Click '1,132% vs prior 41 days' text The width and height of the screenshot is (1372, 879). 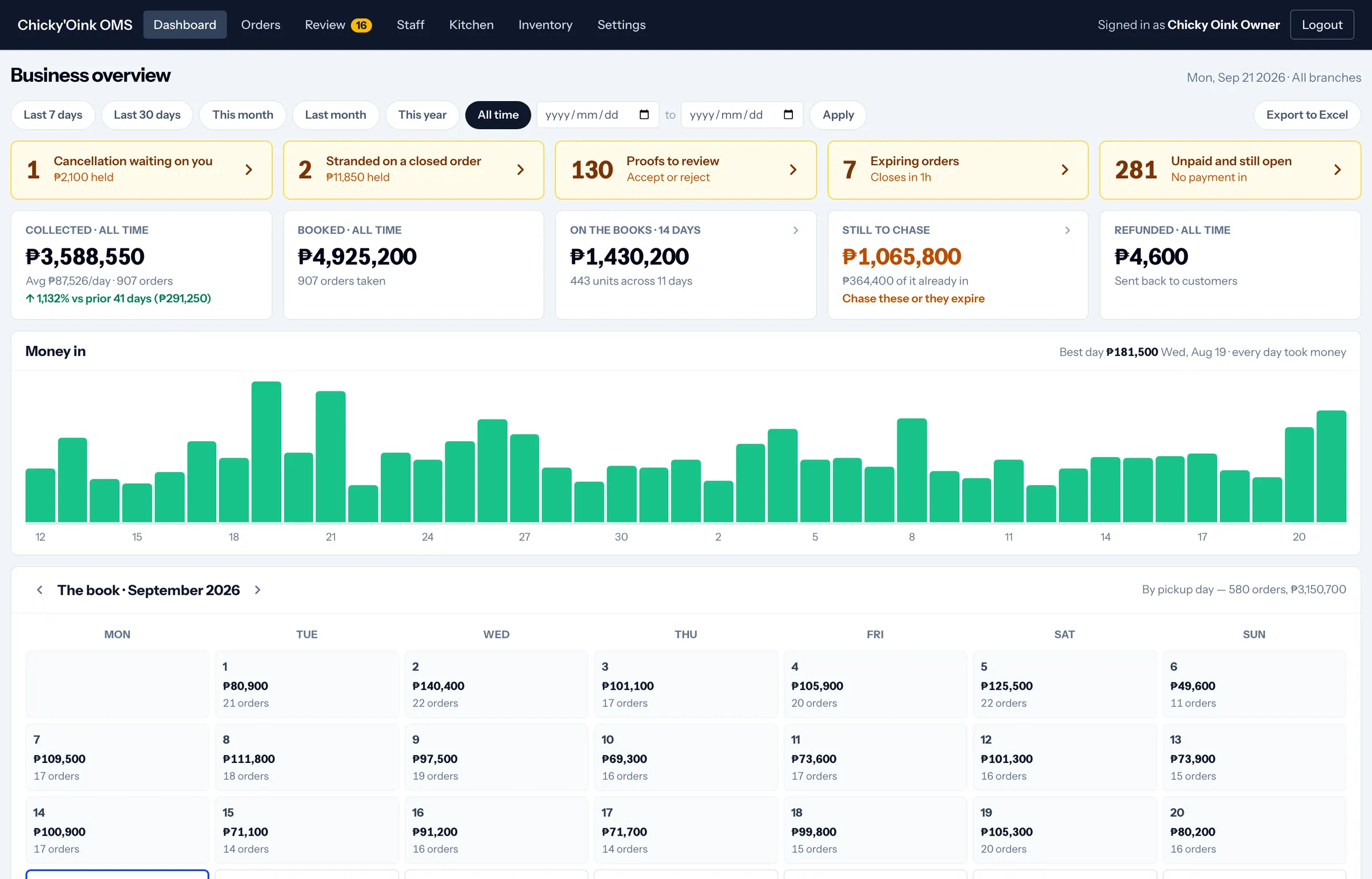tap(94, 298)
